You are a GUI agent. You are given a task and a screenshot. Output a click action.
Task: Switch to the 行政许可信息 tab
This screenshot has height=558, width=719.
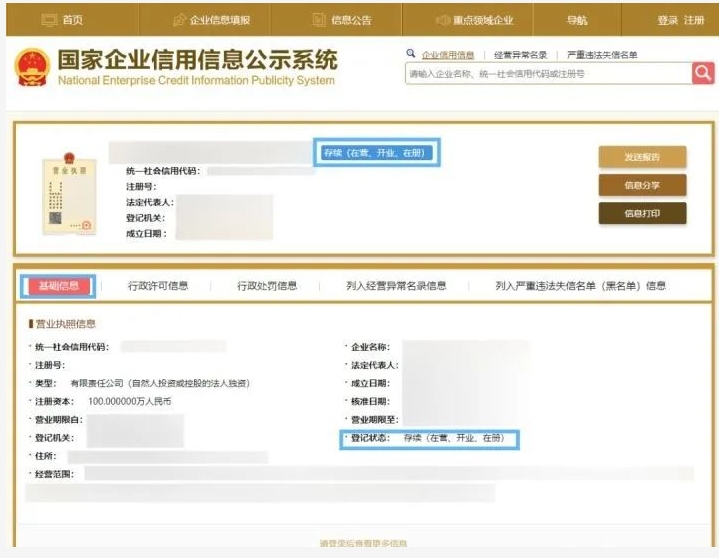point(158,286)
